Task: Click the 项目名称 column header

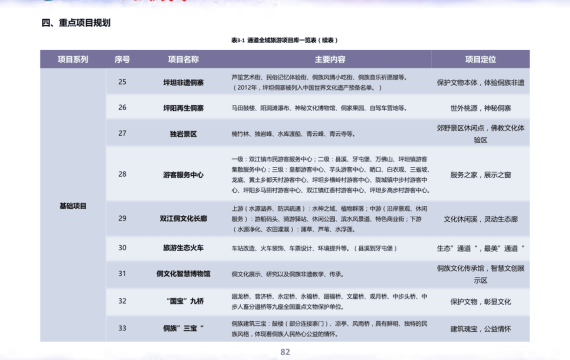Action: click(183, 59)
